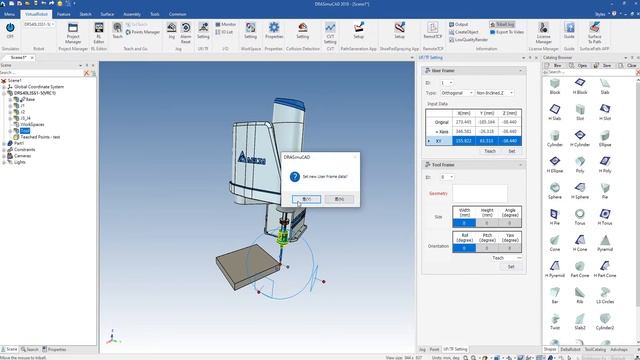Click Export To Video
The image size is (640, 360).
click(507, 32)
